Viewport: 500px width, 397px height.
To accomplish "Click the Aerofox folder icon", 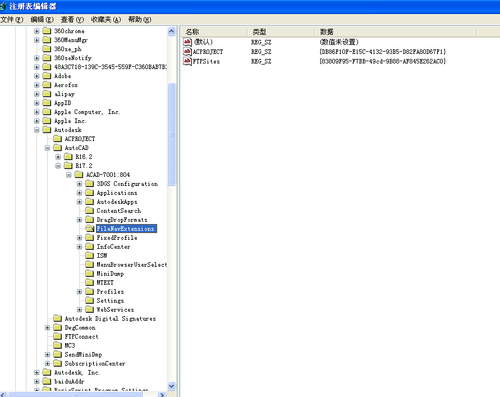I will (47, 85).
